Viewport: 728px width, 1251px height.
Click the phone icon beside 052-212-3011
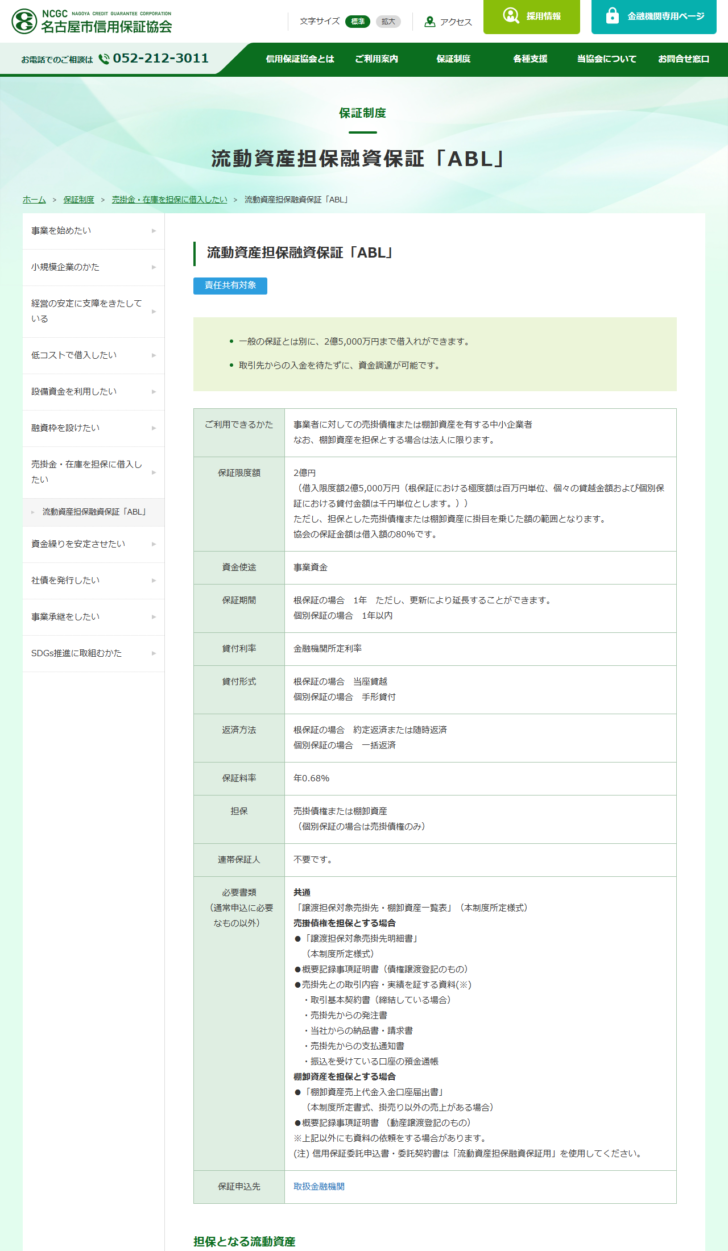(x=104, y=59)
